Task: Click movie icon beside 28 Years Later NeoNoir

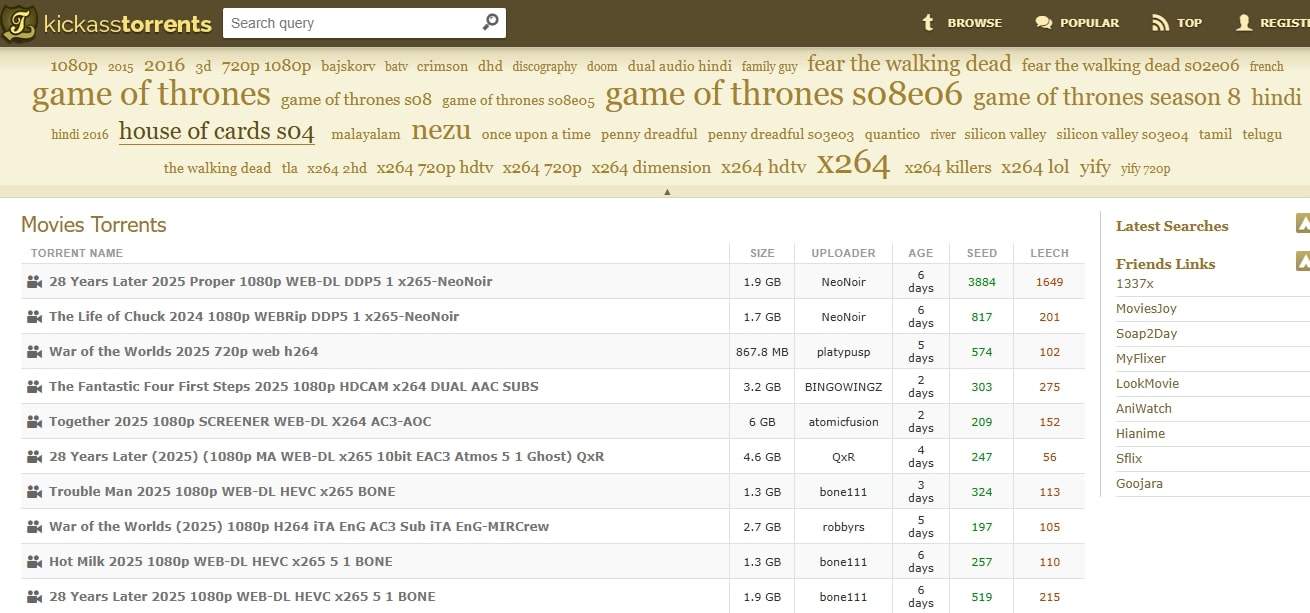Action: [34, 282]
